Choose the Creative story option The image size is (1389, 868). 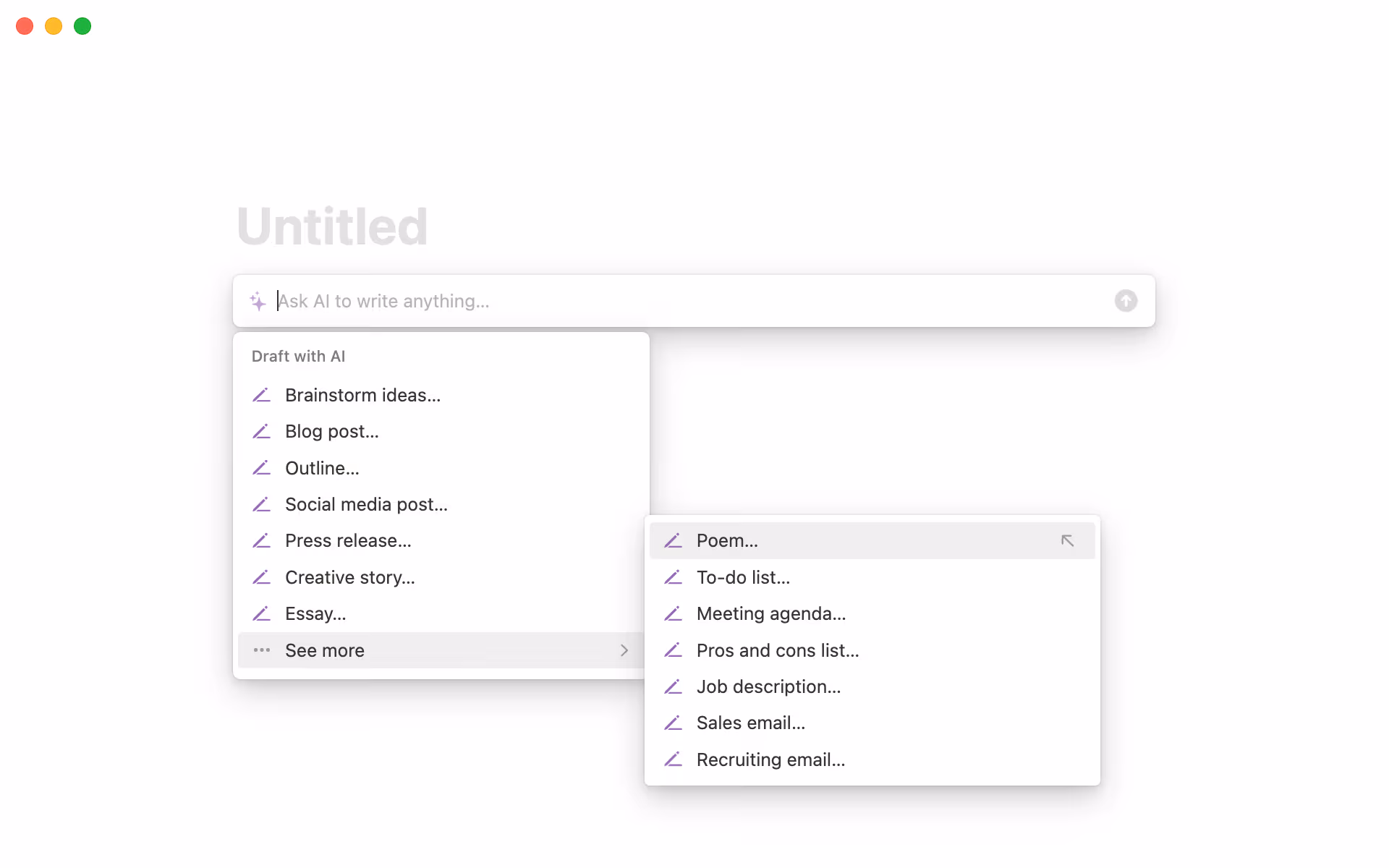point(441,577)
